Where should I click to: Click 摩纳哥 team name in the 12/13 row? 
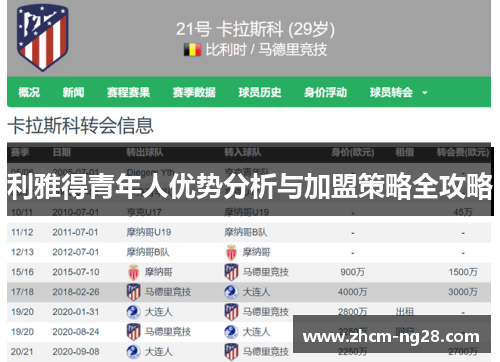tap(256, 252)
